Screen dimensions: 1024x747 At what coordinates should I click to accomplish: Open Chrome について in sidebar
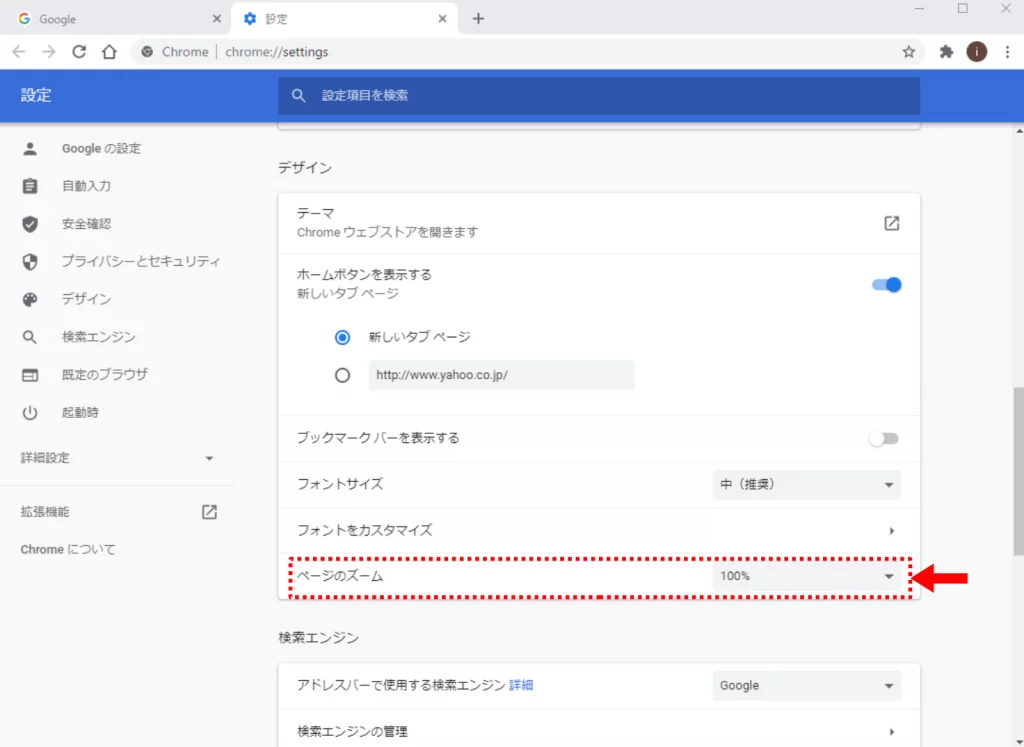pos(68,549)
